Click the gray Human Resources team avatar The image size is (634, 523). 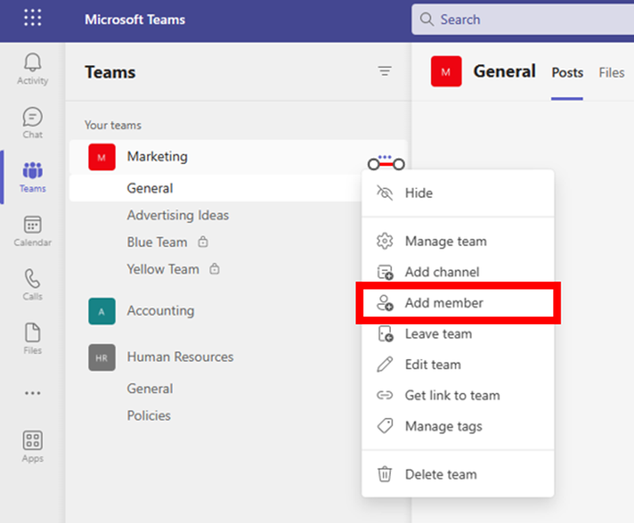101,358
